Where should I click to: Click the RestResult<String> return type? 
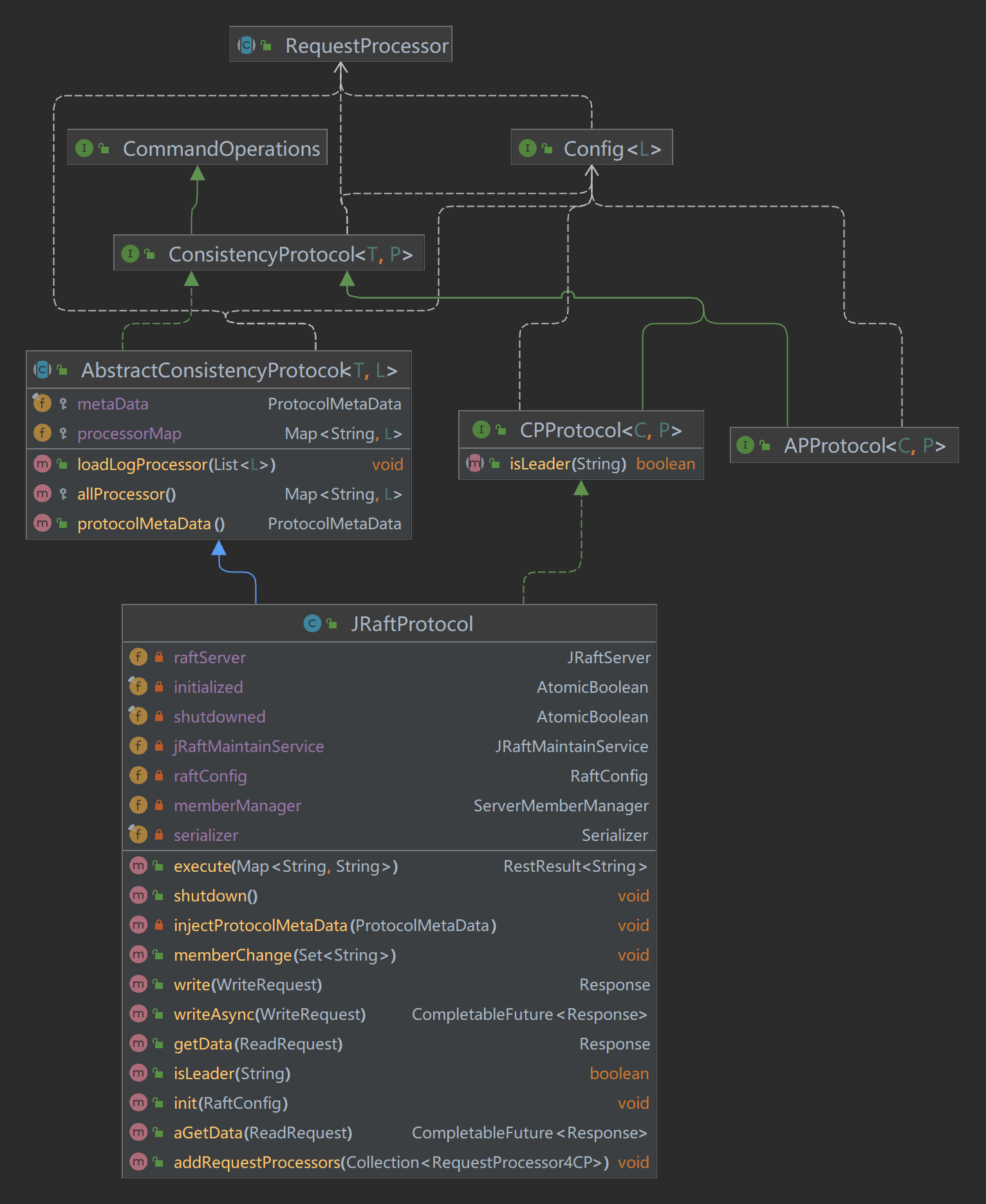click(x=575, y=866)
